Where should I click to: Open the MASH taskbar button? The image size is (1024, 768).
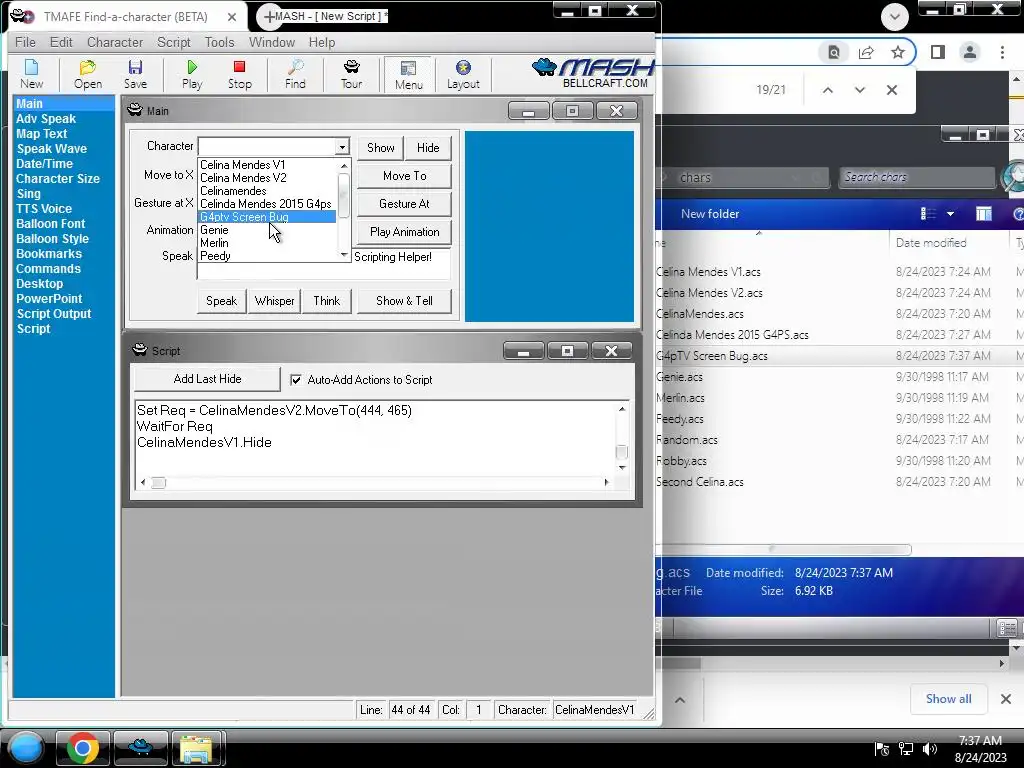pyautogui.click(x=140, y=748)
